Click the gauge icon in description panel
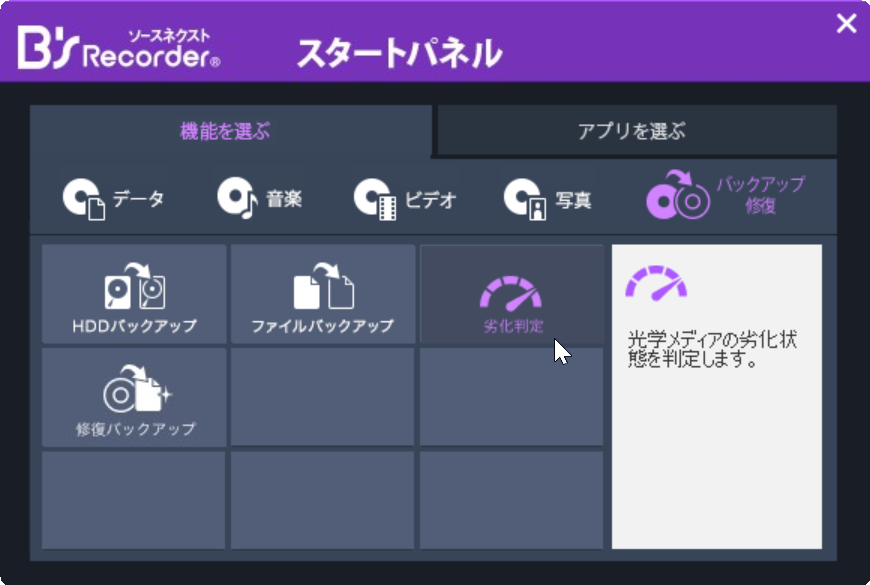This screenshot has height=585, width=870. coord(656,283)
